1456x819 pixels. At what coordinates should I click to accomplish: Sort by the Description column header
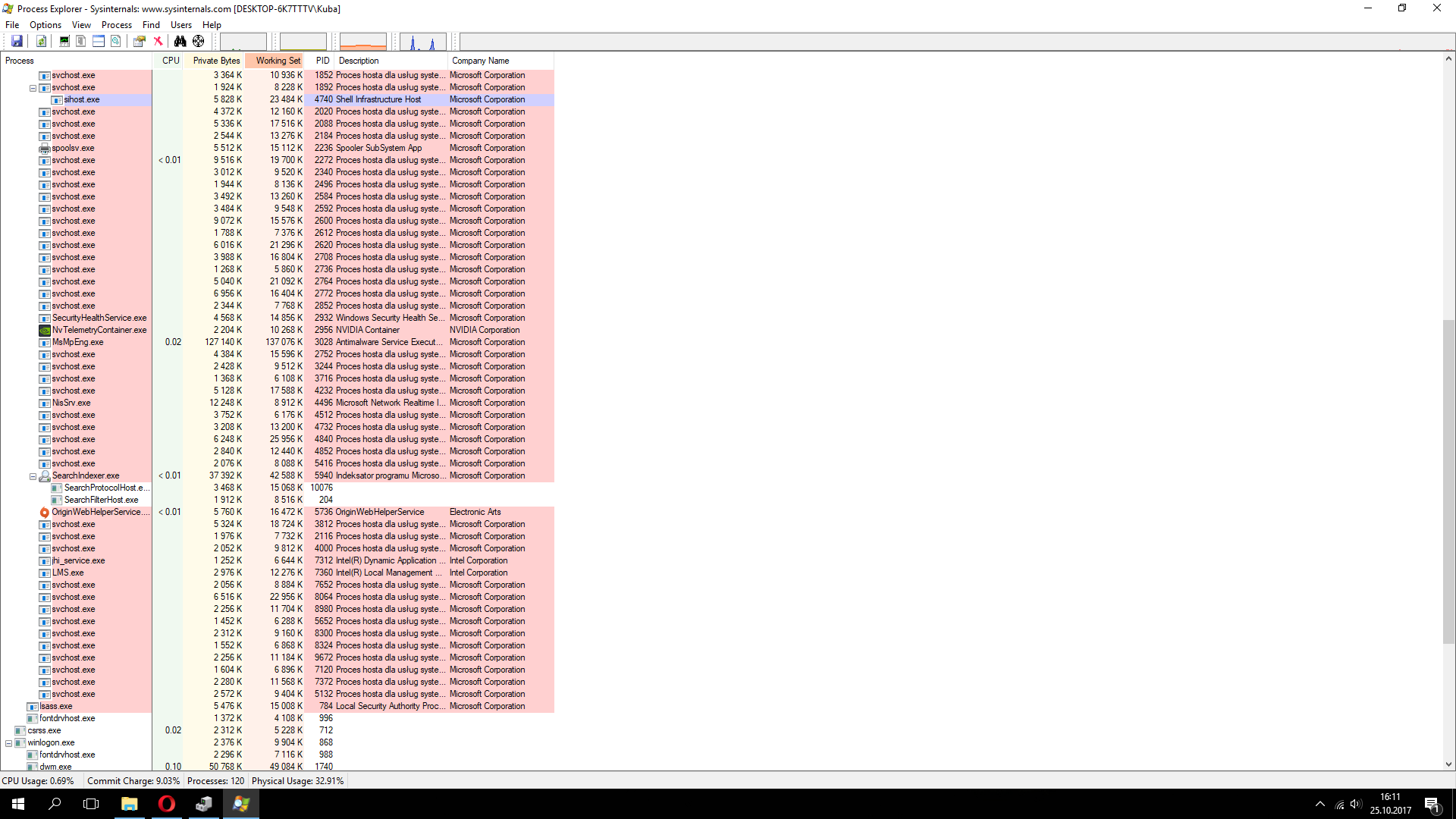pos(391,61)
